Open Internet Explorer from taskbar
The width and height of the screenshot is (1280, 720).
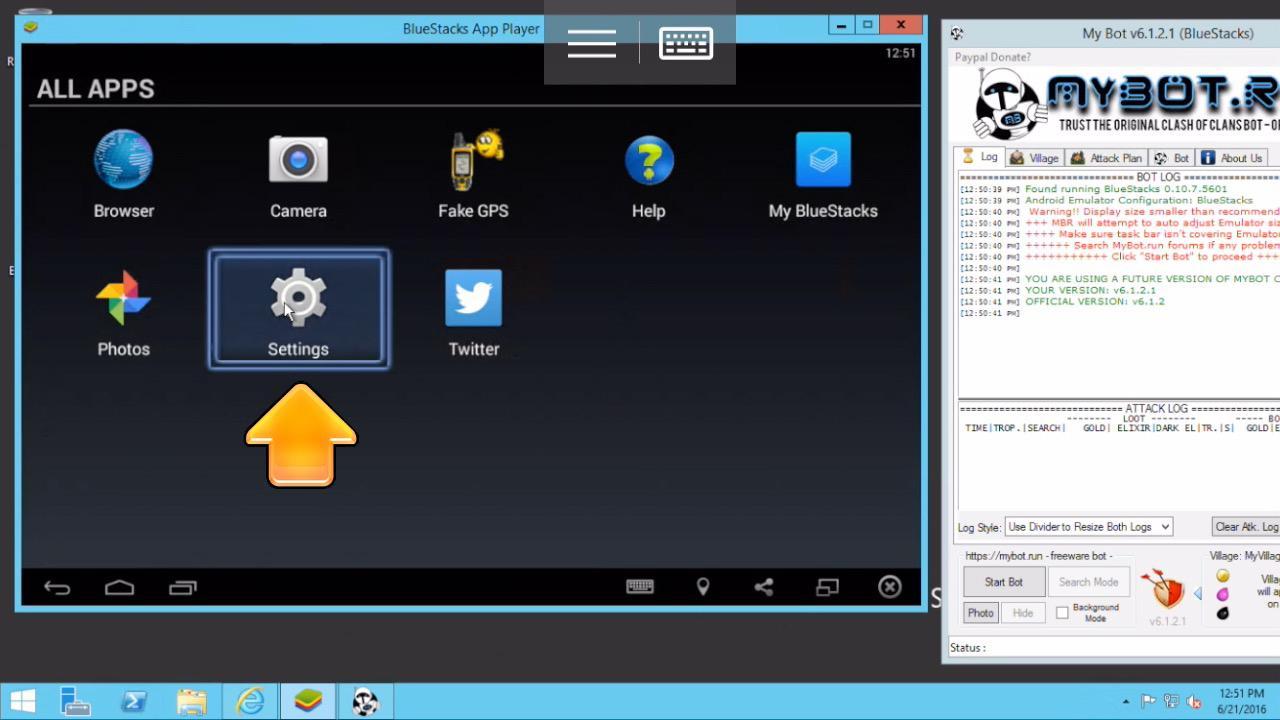click(250, 702)
